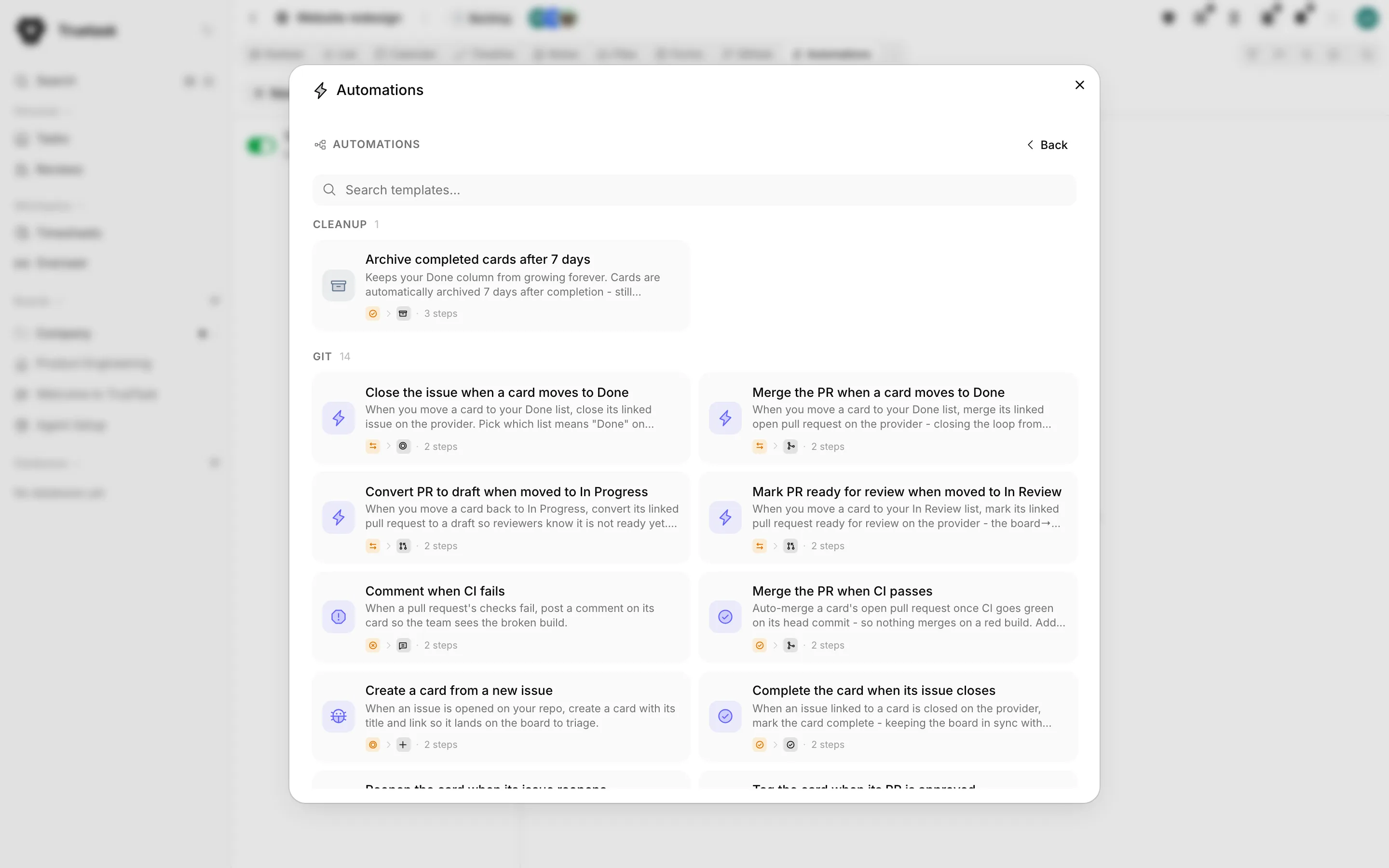Click '2 steps' label under Complete the card
The image size is (1389, 868).
point(827,745)
